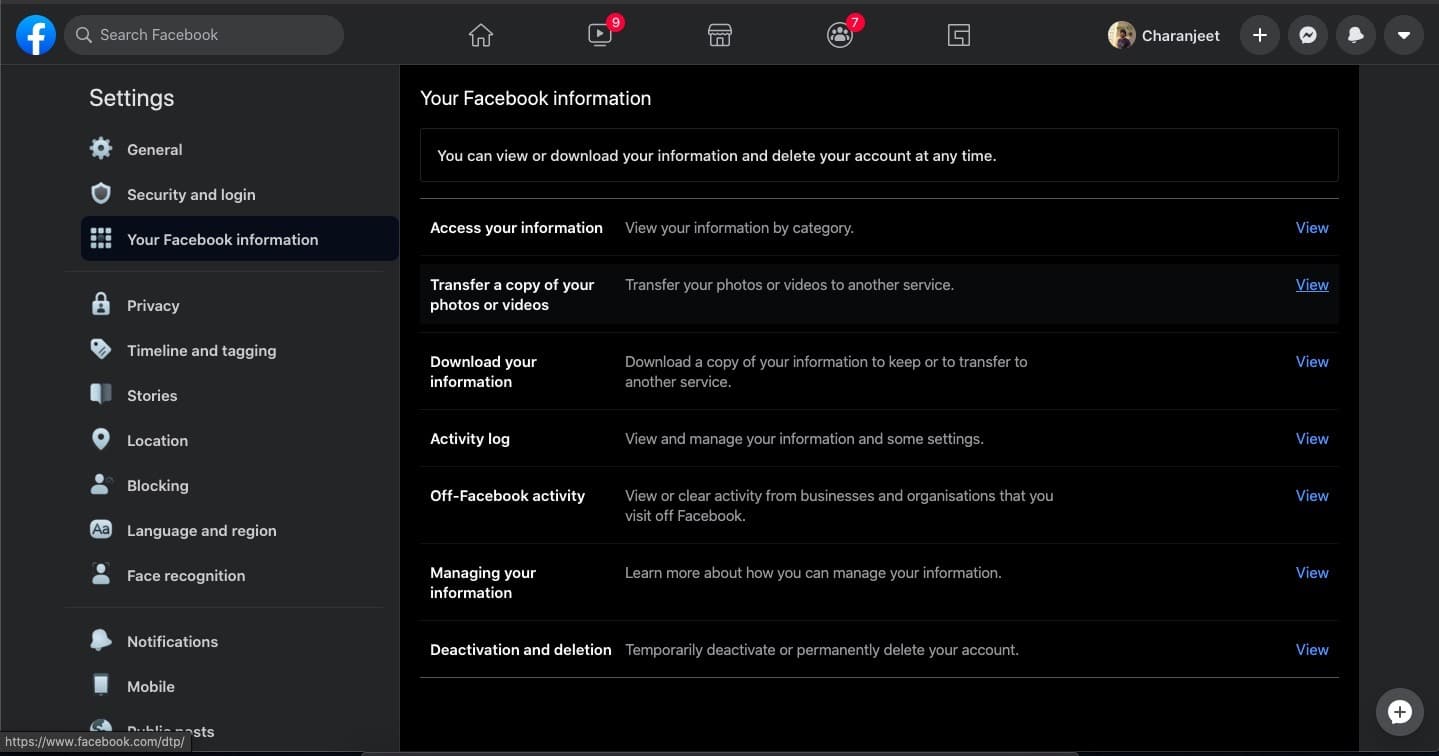Open Charanjeet's profile
Screen dimensions: 1439x756
click(1164, 36)
